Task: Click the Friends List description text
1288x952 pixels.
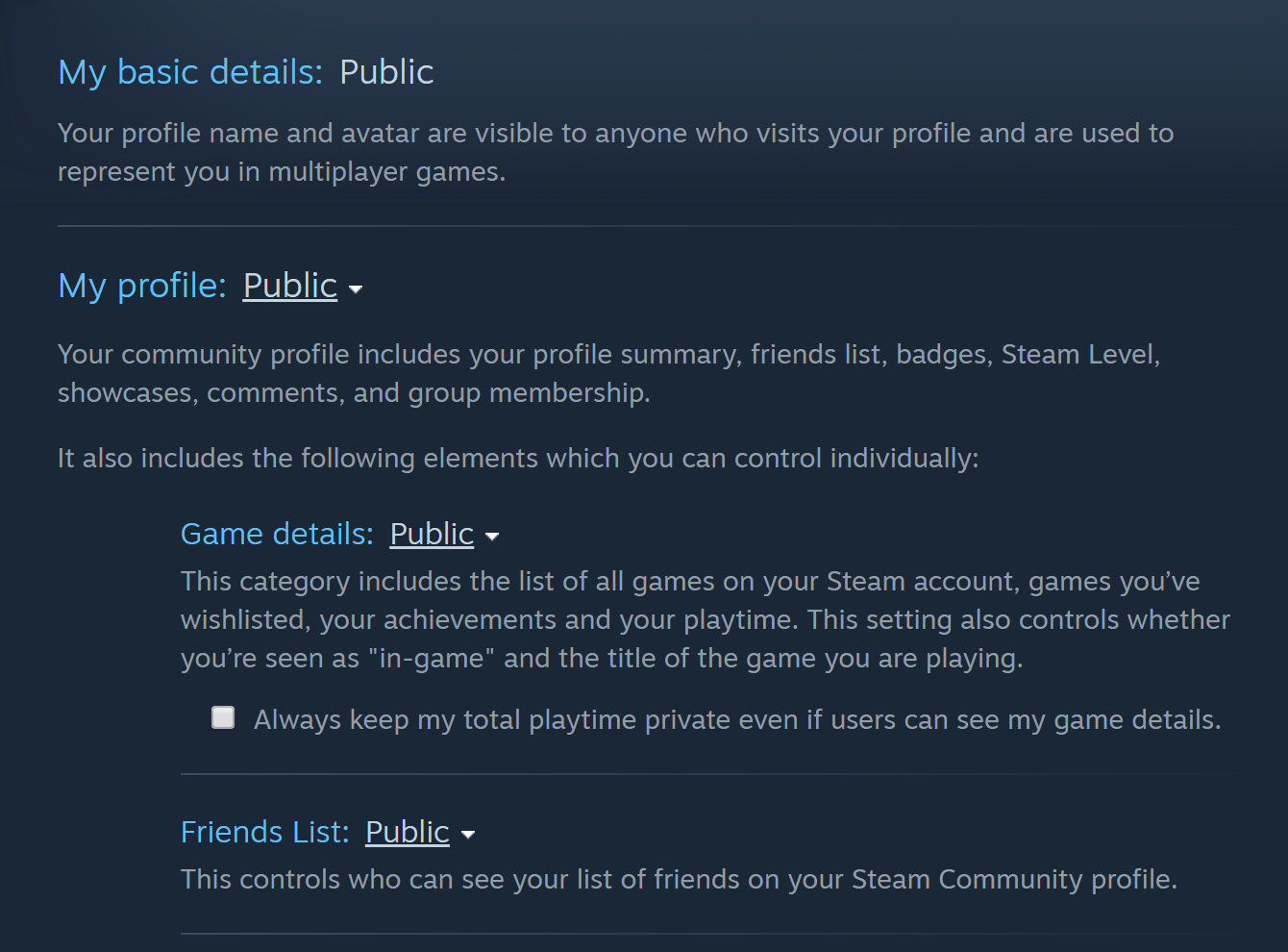Action: [679, 880]
